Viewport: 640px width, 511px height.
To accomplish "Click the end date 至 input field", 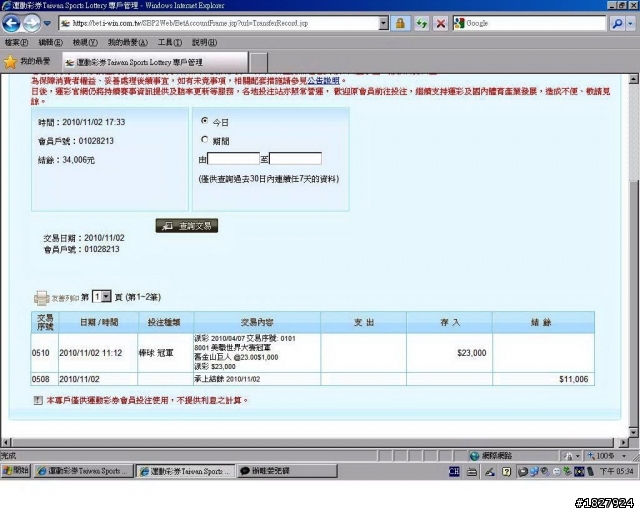I will (x=295, y=158).
